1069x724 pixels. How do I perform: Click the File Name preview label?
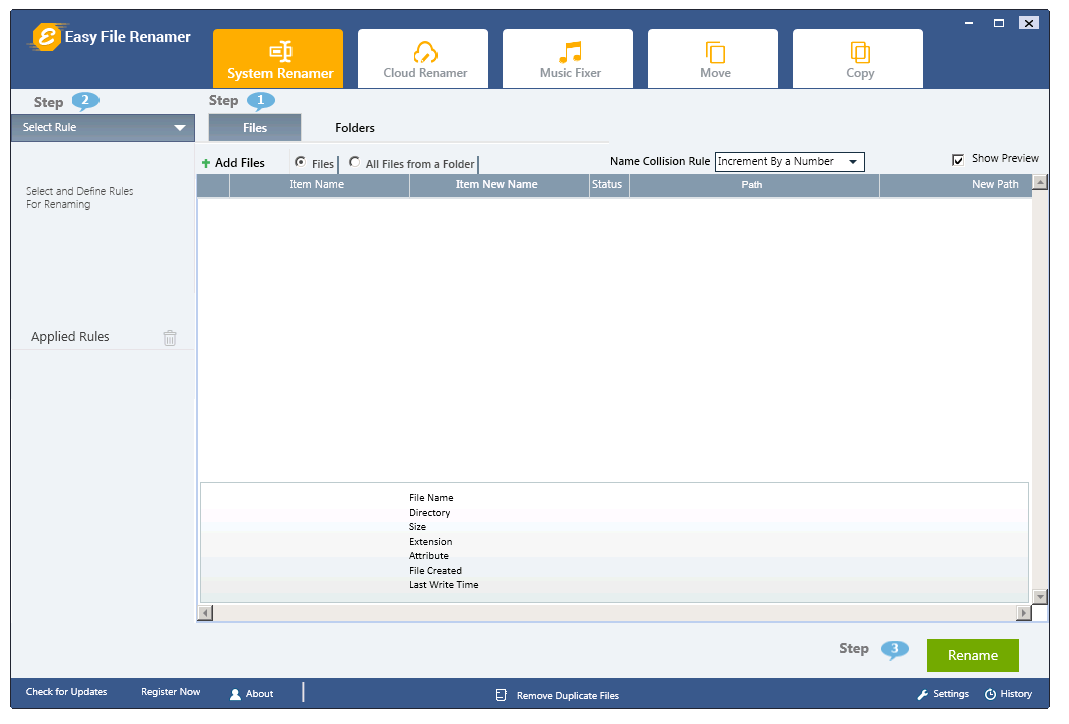[x=431, y=498]
